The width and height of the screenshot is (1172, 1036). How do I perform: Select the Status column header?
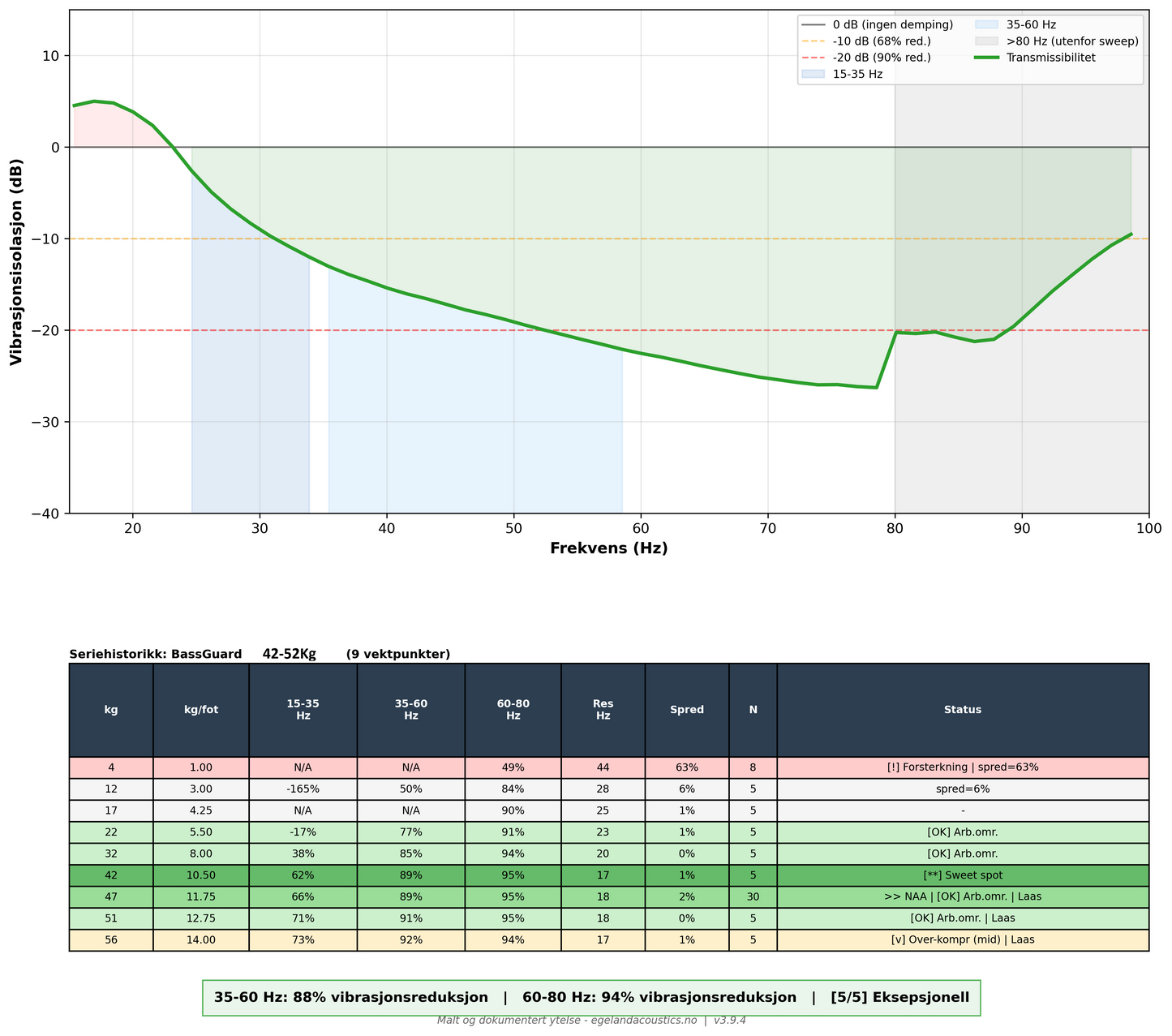[962, 710]
